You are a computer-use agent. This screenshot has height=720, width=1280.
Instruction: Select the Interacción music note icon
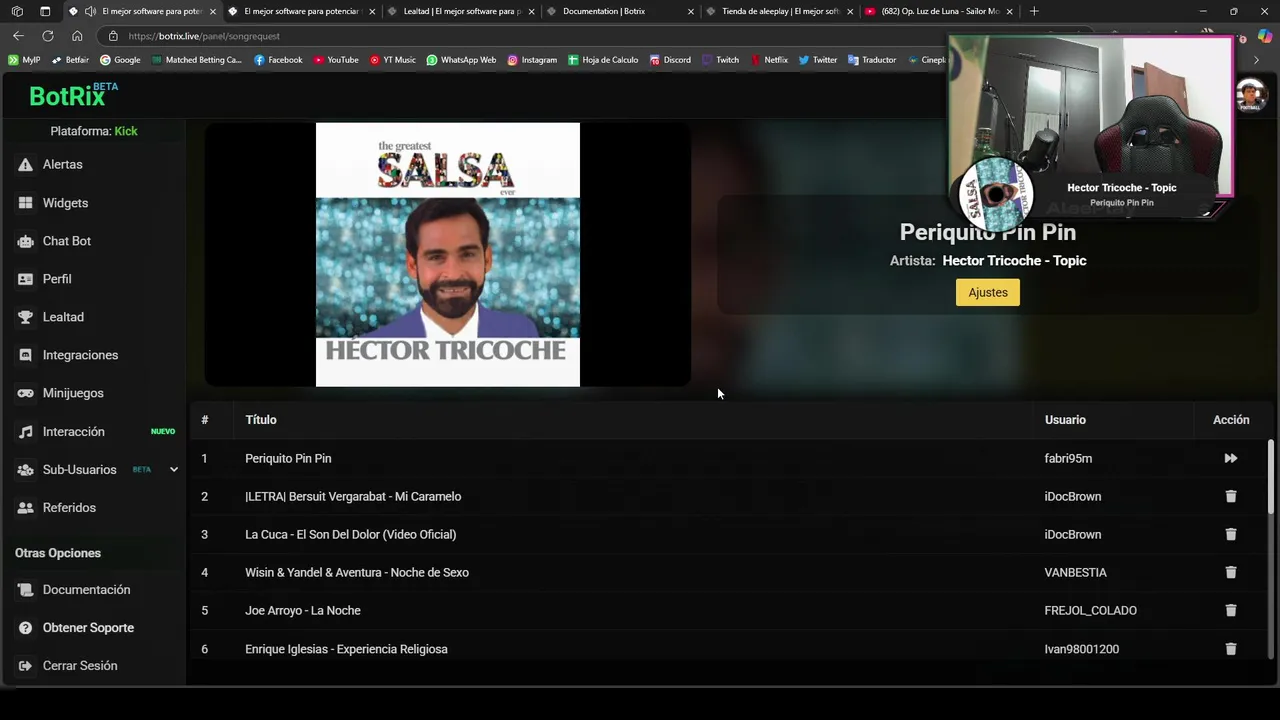click(x=25, y=432)
